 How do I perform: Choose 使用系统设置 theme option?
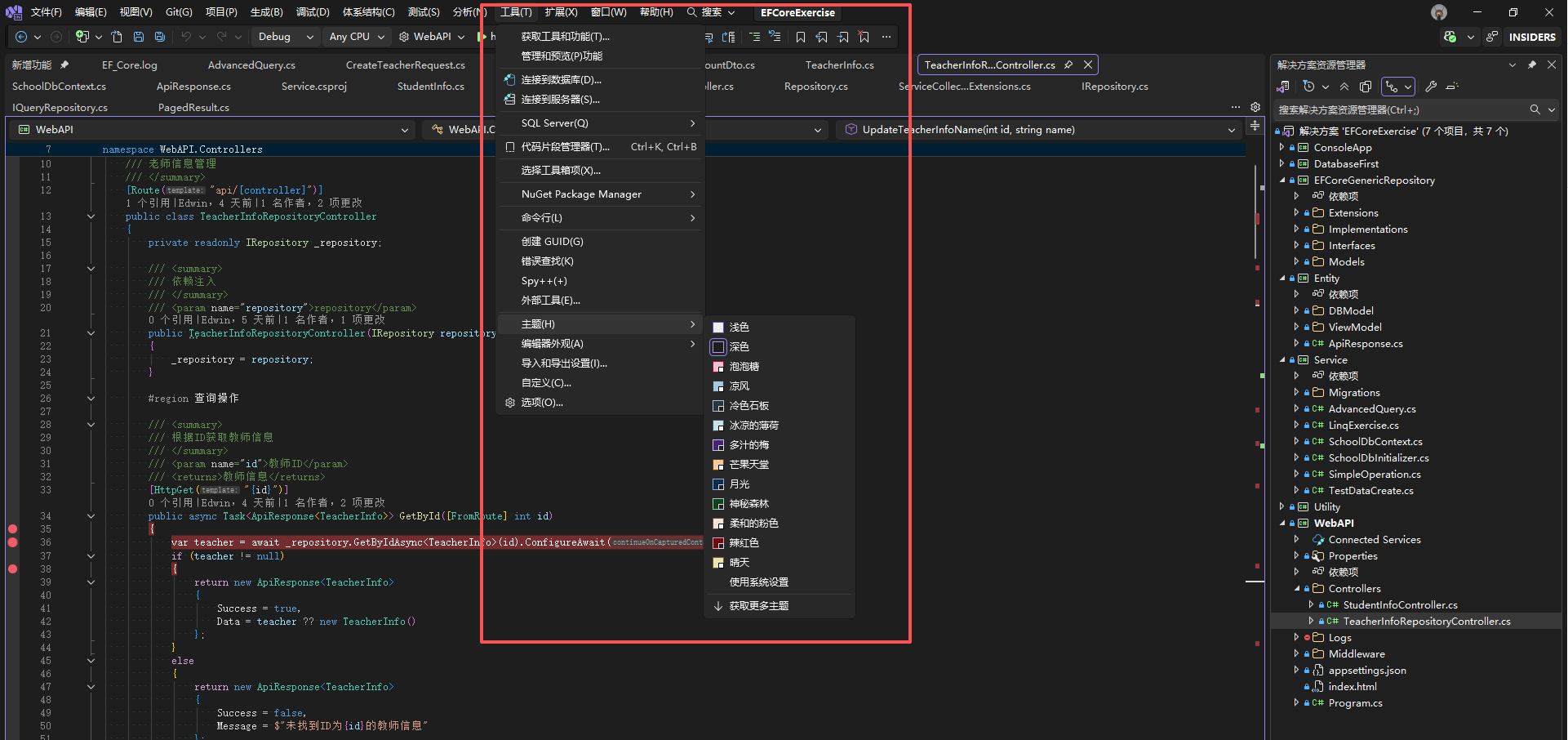coord(758,582)
